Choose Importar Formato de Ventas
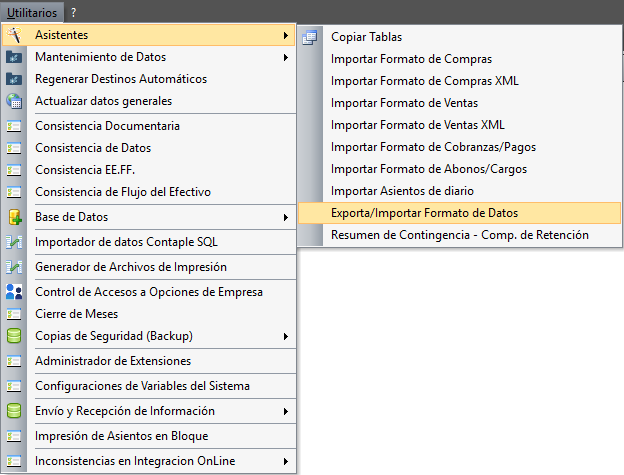The image size is (624, 475). click(x=460, y=103)
